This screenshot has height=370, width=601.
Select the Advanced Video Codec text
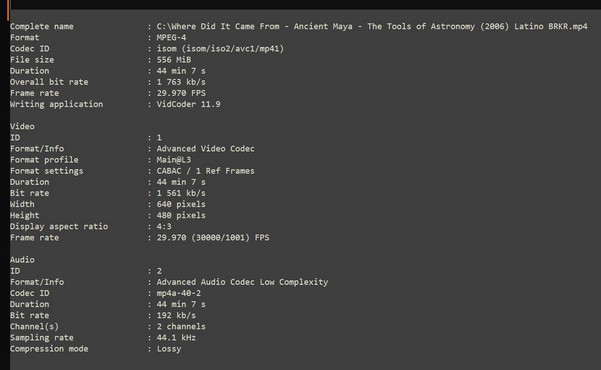pos(205,149)
